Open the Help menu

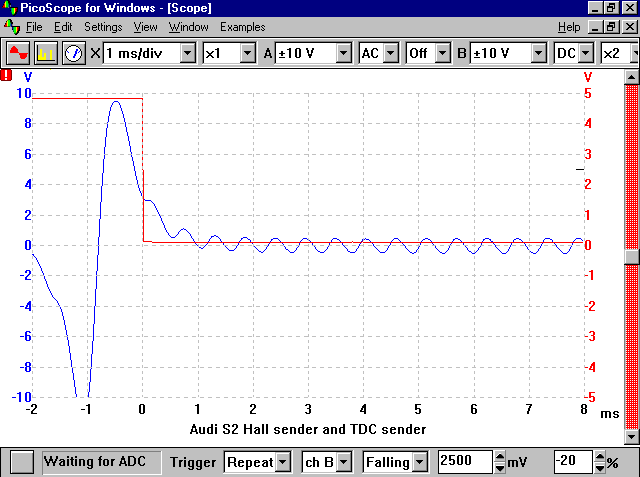pos(569,27)
